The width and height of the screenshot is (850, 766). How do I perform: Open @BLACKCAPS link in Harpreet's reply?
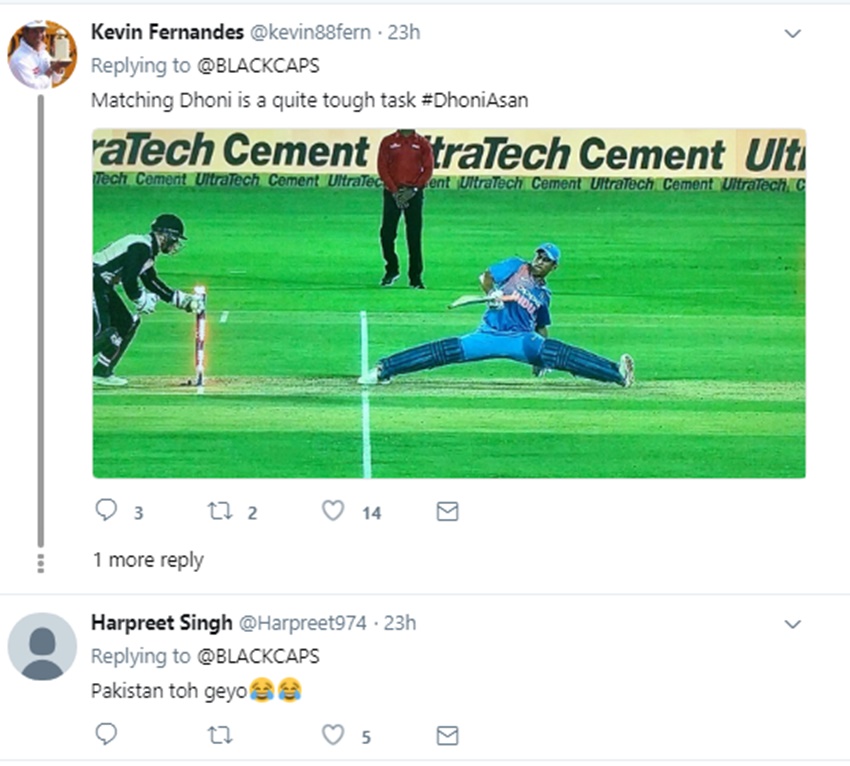[x=258, y=656]
